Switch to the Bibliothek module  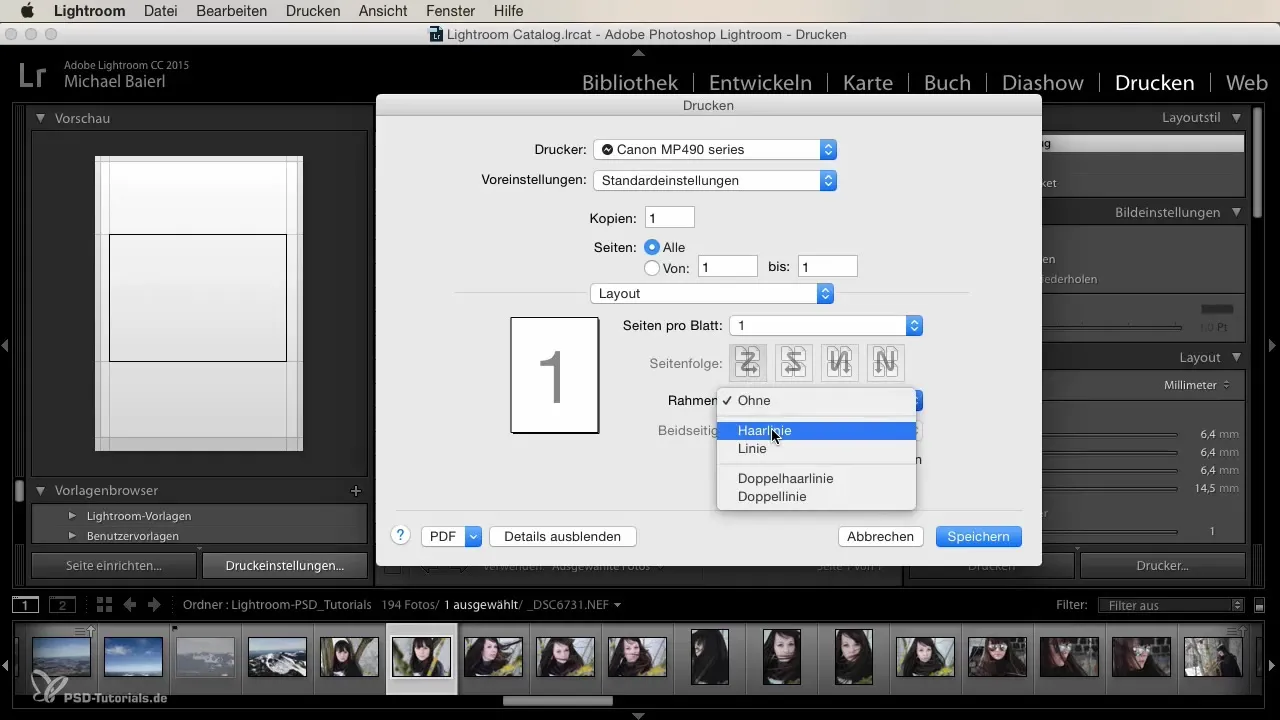tap(630, 83)
